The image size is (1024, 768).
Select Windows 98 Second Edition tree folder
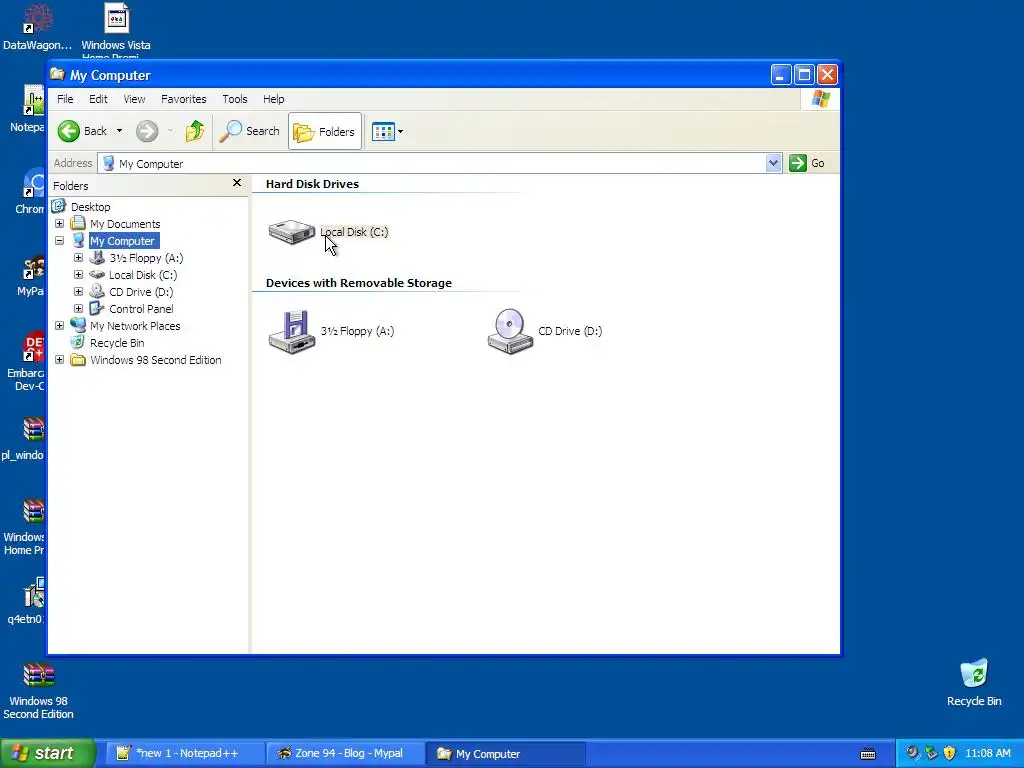click(x=155, y=360)
